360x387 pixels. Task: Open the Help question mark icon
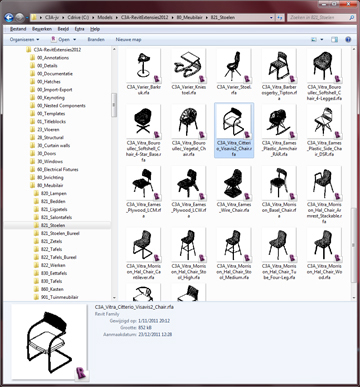(348, 40)
